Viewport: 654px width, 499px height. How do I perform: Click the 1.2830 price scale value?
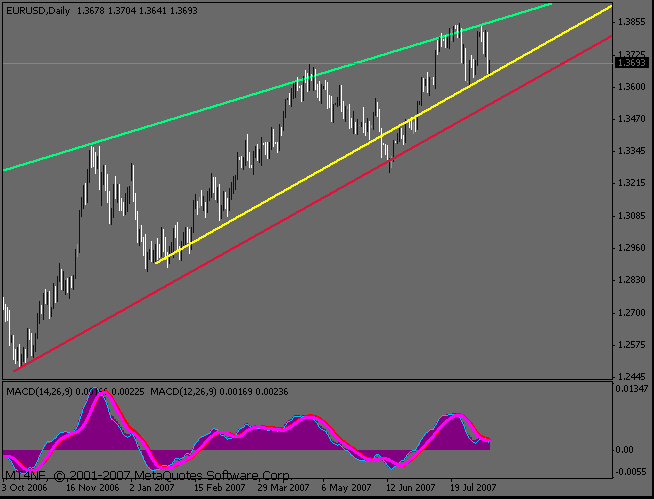pyautogui.click(x=631, y=280)
